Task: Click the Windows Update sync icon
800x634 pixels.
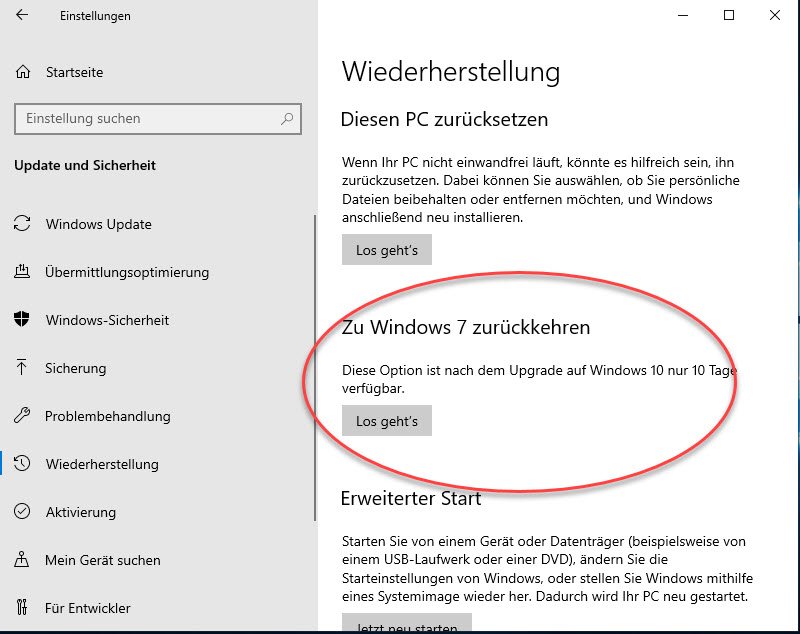Action: [22, 223]
